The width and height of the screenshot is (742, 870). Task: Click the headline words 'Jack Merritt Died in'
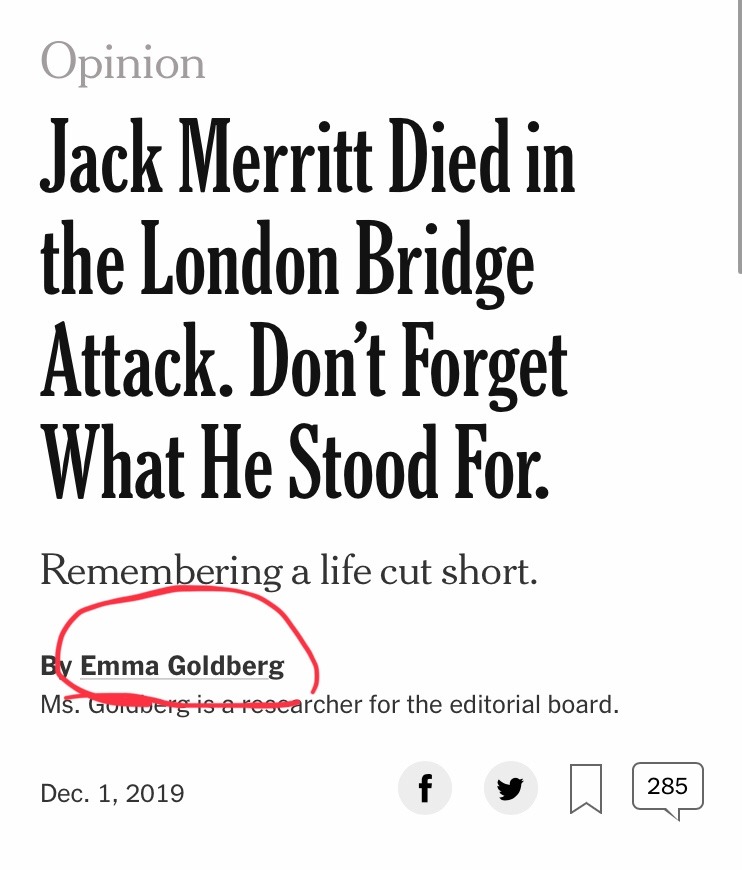pos(307,156)
